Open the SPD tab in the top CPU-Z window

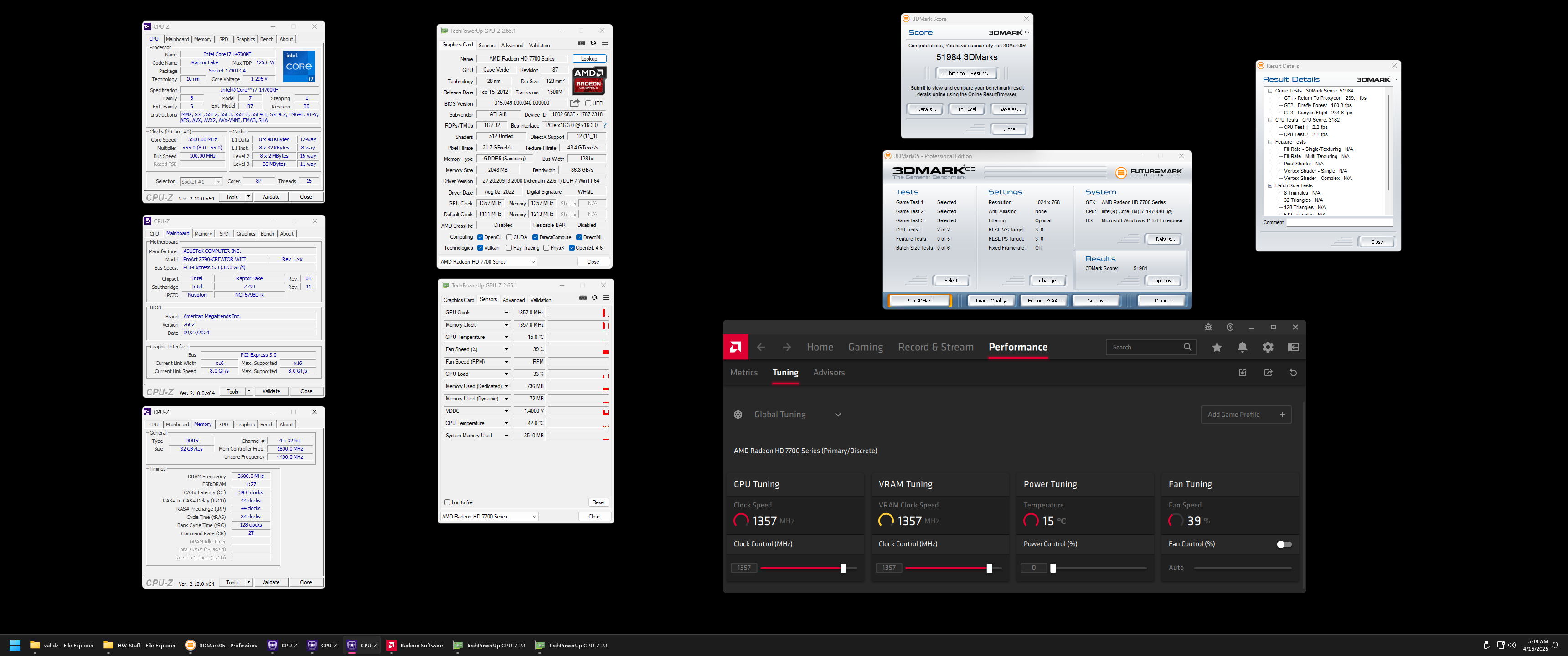click(x=223, y=39)
